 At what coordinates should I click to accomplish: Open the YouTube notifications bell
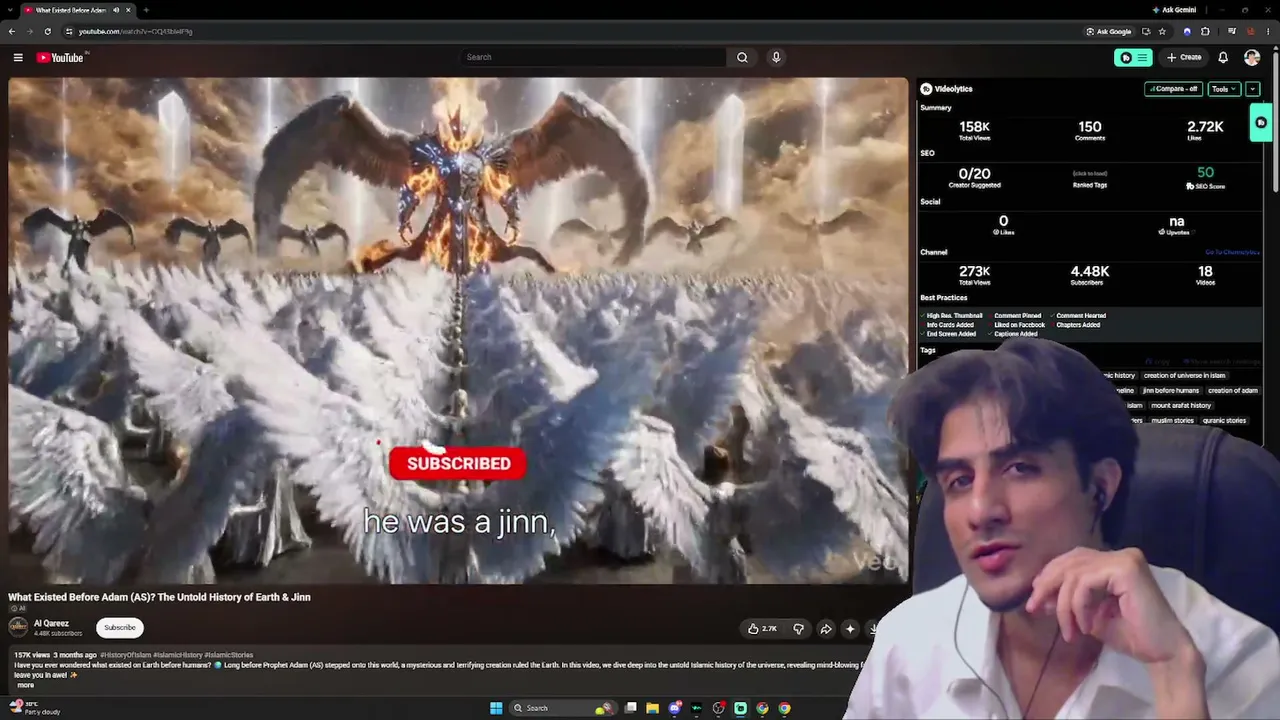(1223, 57)
